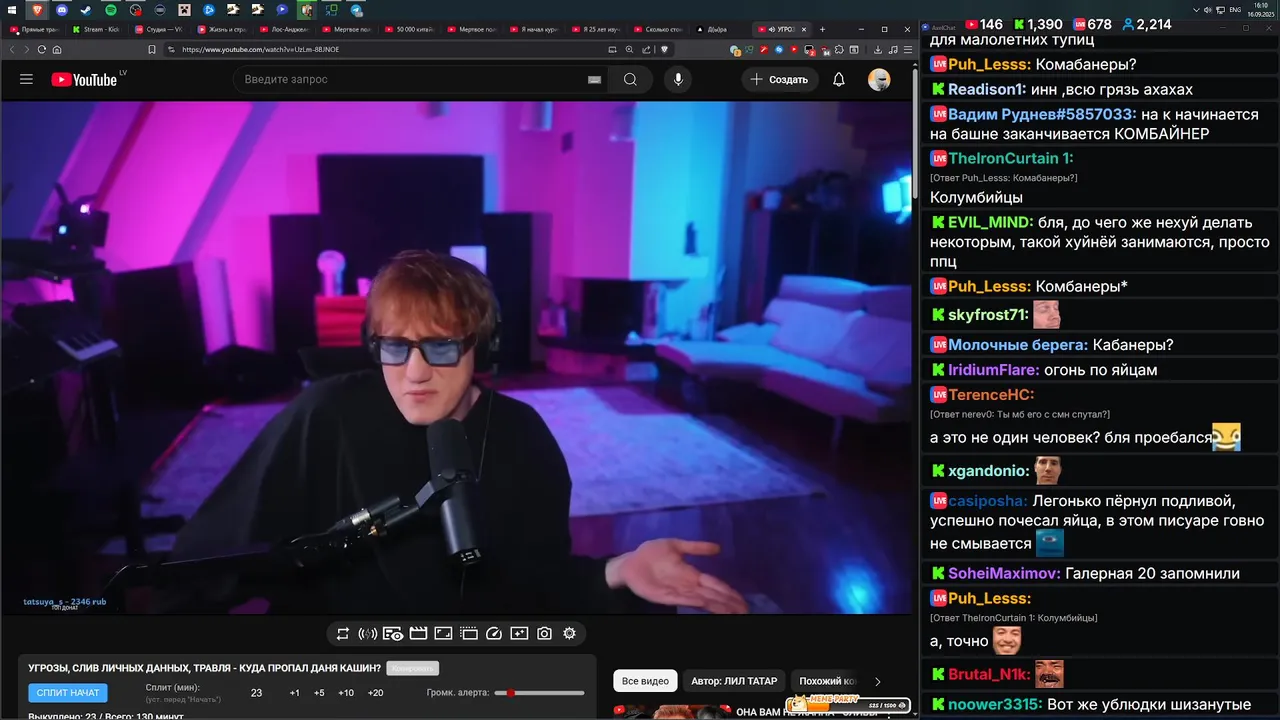Click the ENG language indicator in tray
Image resolution: width=1280 pixels, height=720 pixels.
point(1235,9)
